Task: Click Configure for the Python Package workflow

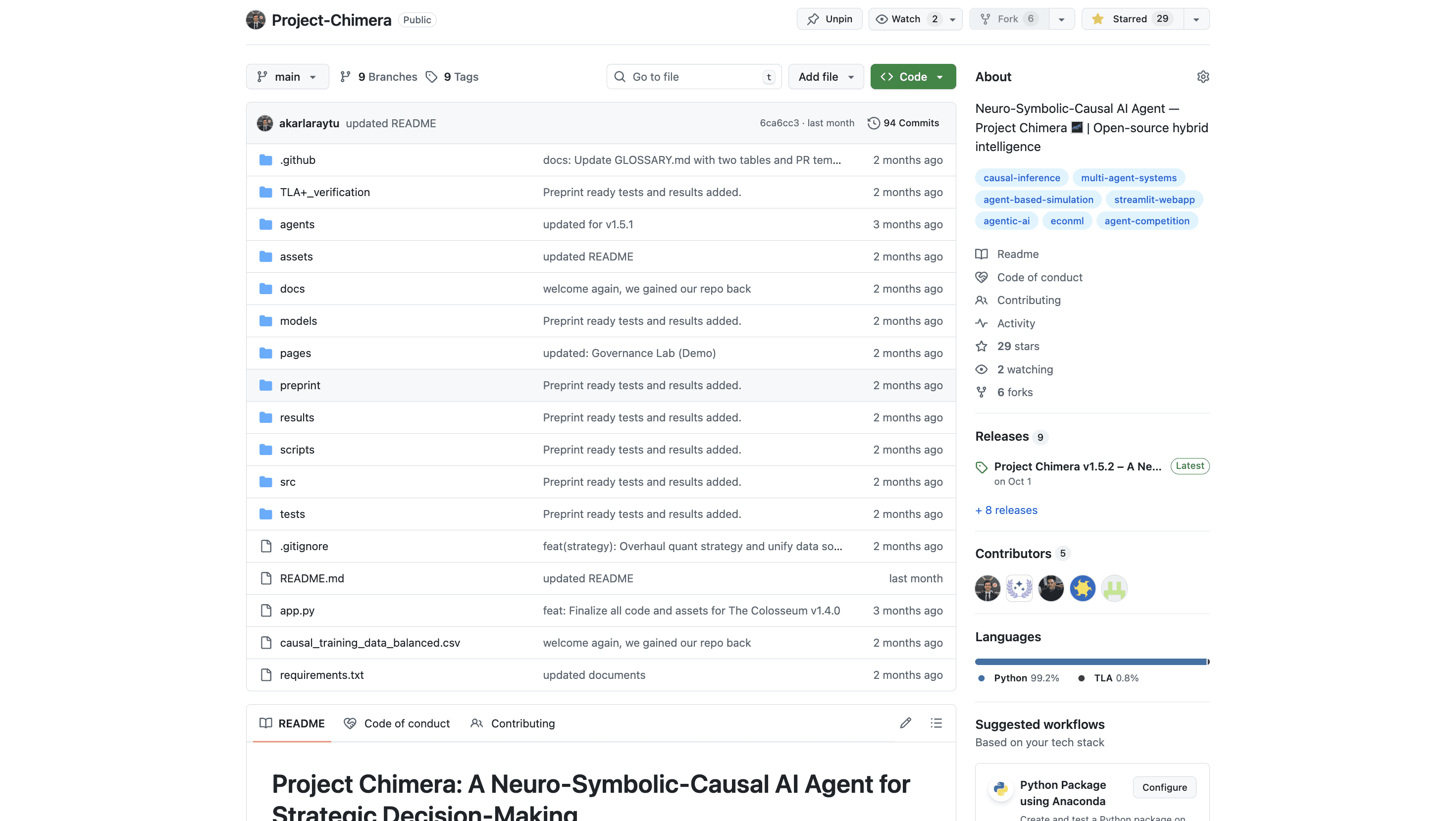Action: [1164, 787]
